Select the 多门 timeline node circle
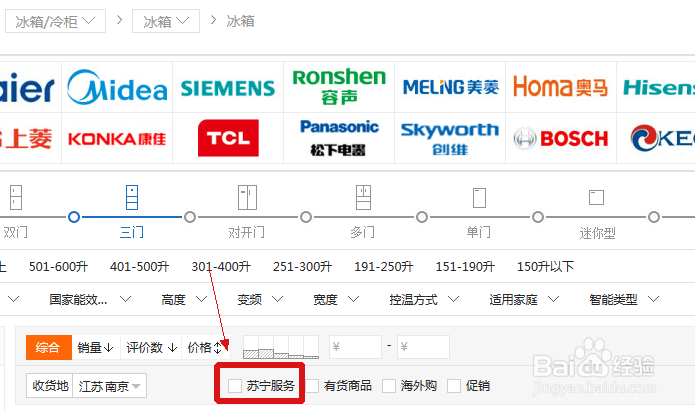Image resolution: width=695 pixels, height=412 pixels. click(306, 217)
